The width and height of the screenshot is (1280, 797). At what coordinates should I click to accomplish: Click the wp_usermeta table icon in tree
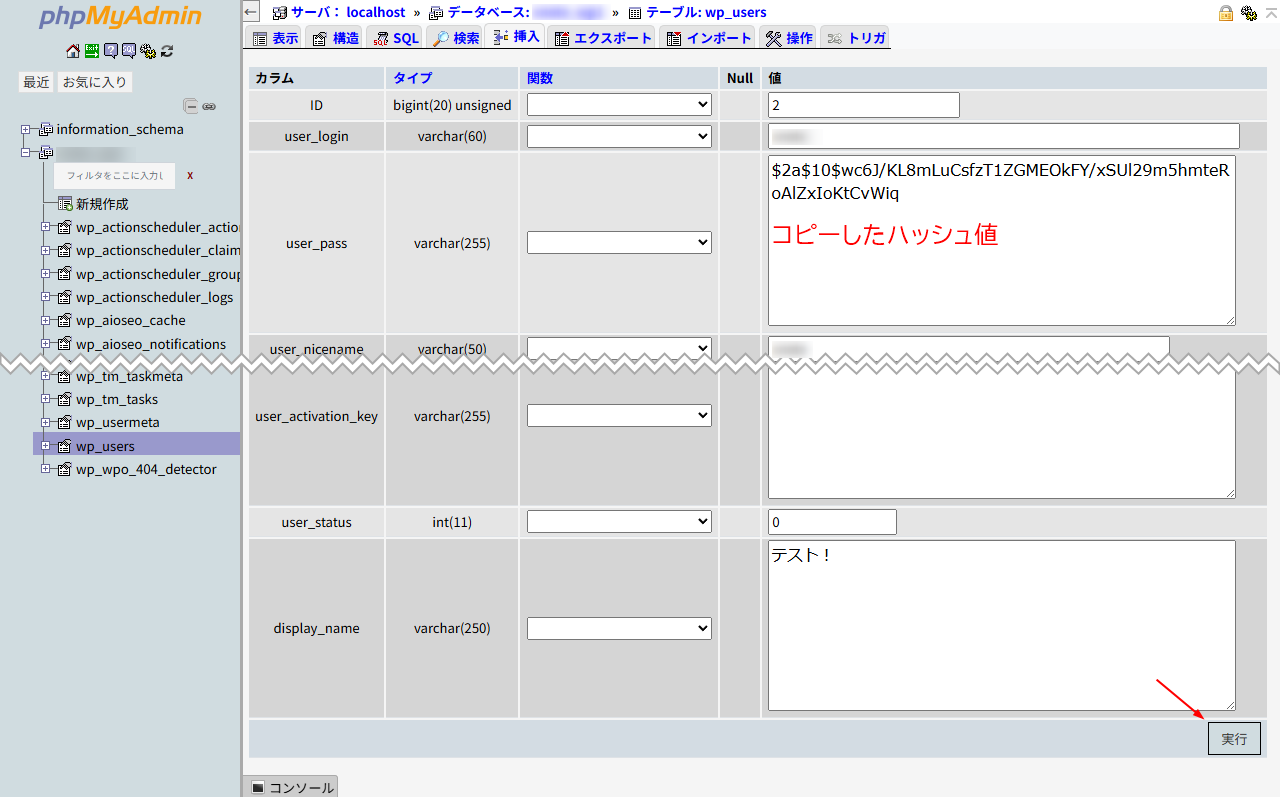(65, 422)
